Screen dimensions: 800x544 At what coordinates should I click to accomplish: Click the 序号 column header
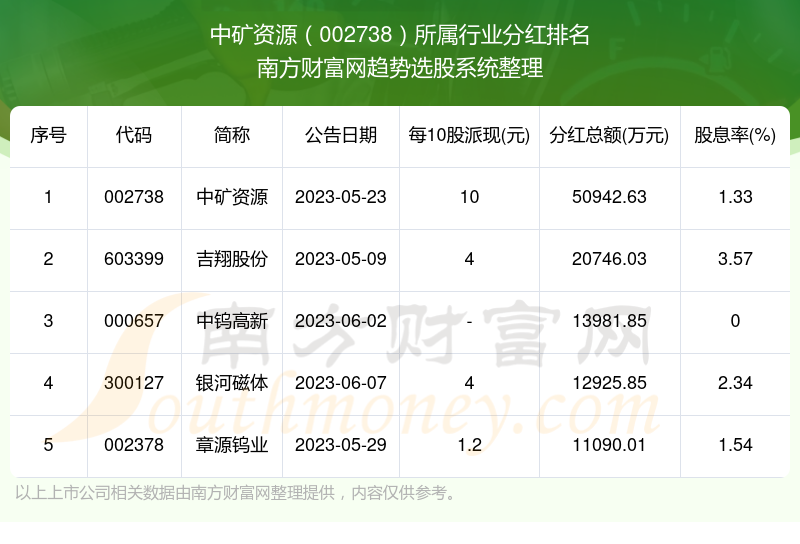[48, 135]
